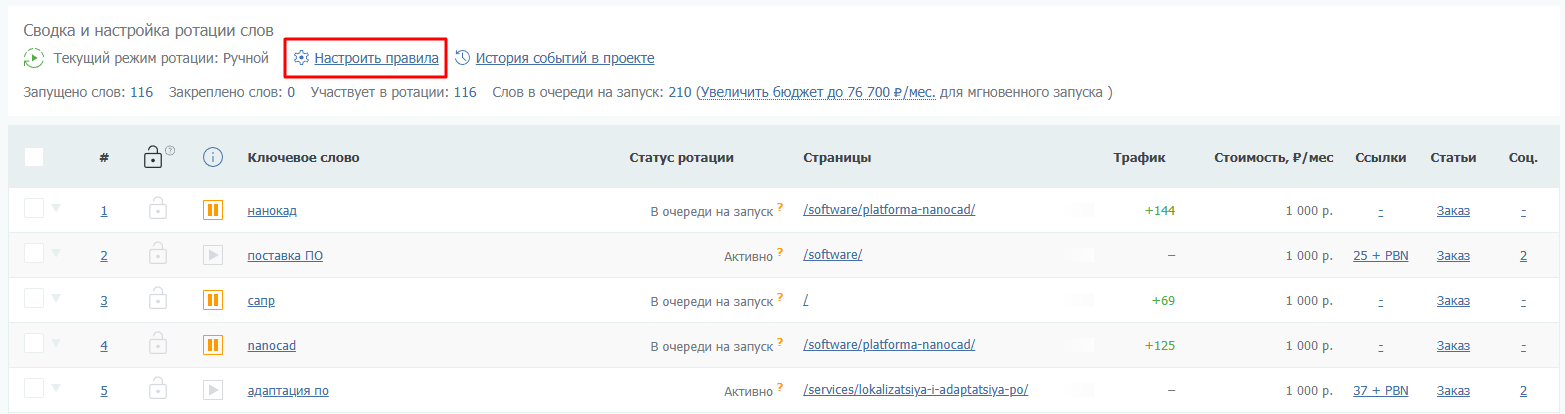Open the dropdown arrow in row 3
1565x414 pixels.
pyautogui.click(x=56, y=298)
